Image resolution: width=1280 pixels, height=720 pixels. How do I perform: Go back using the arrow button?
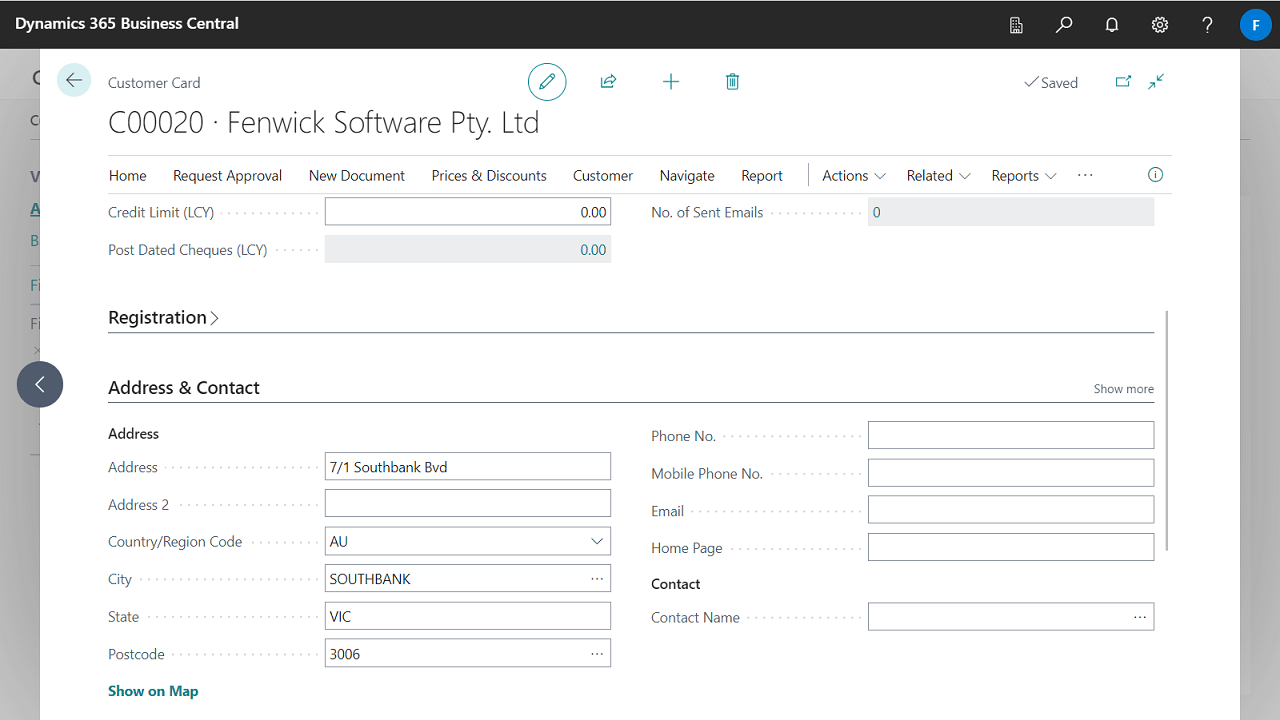[x=74, y=80]
